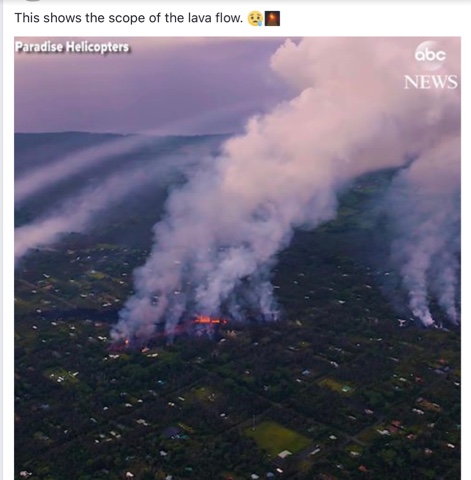
Task: Click the NEWS text under the abc logo
Action: click(430, 82)
